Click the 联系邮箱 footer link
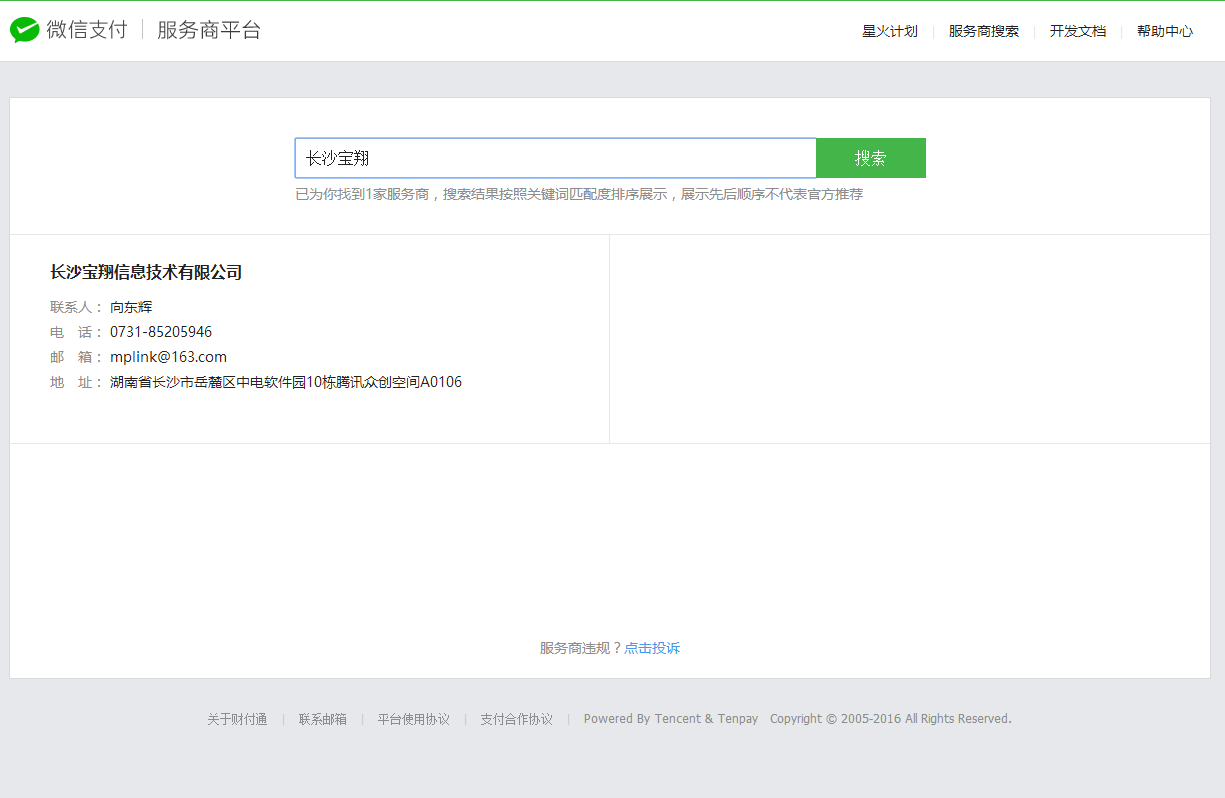 tap(322, 719)
